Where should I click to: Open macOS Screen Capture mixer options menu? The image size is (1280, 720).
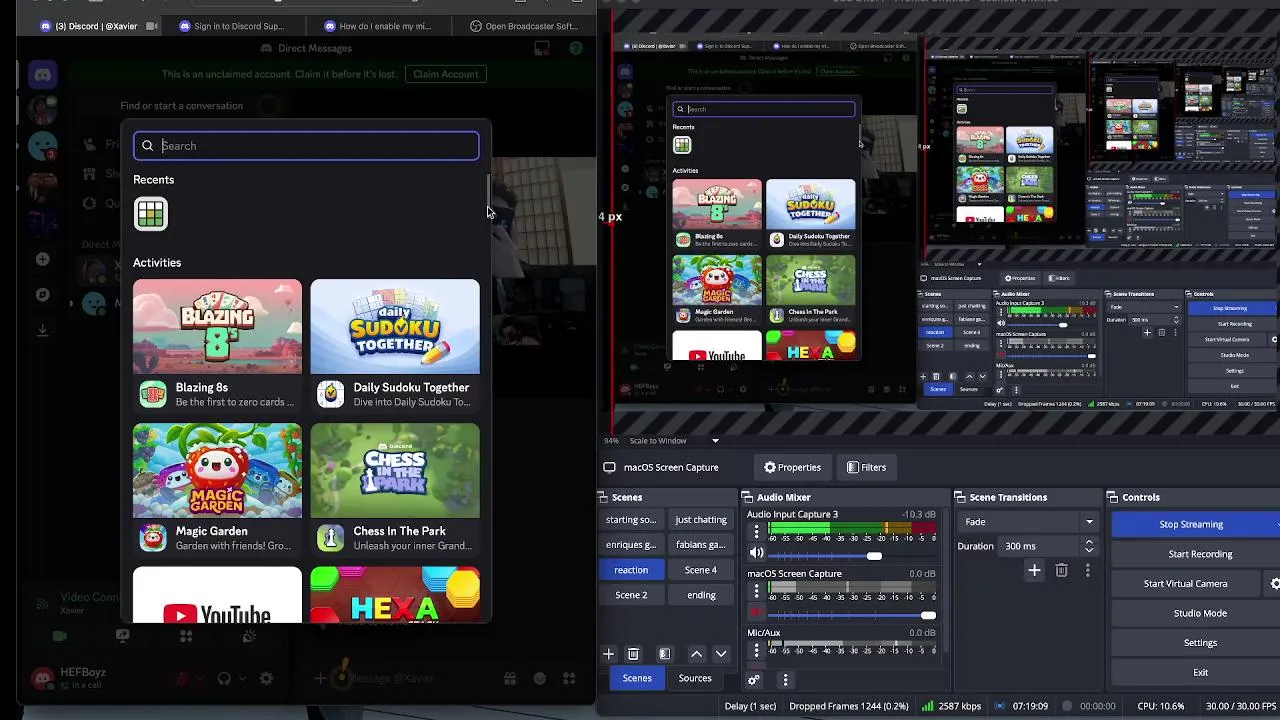click(756, 591)
